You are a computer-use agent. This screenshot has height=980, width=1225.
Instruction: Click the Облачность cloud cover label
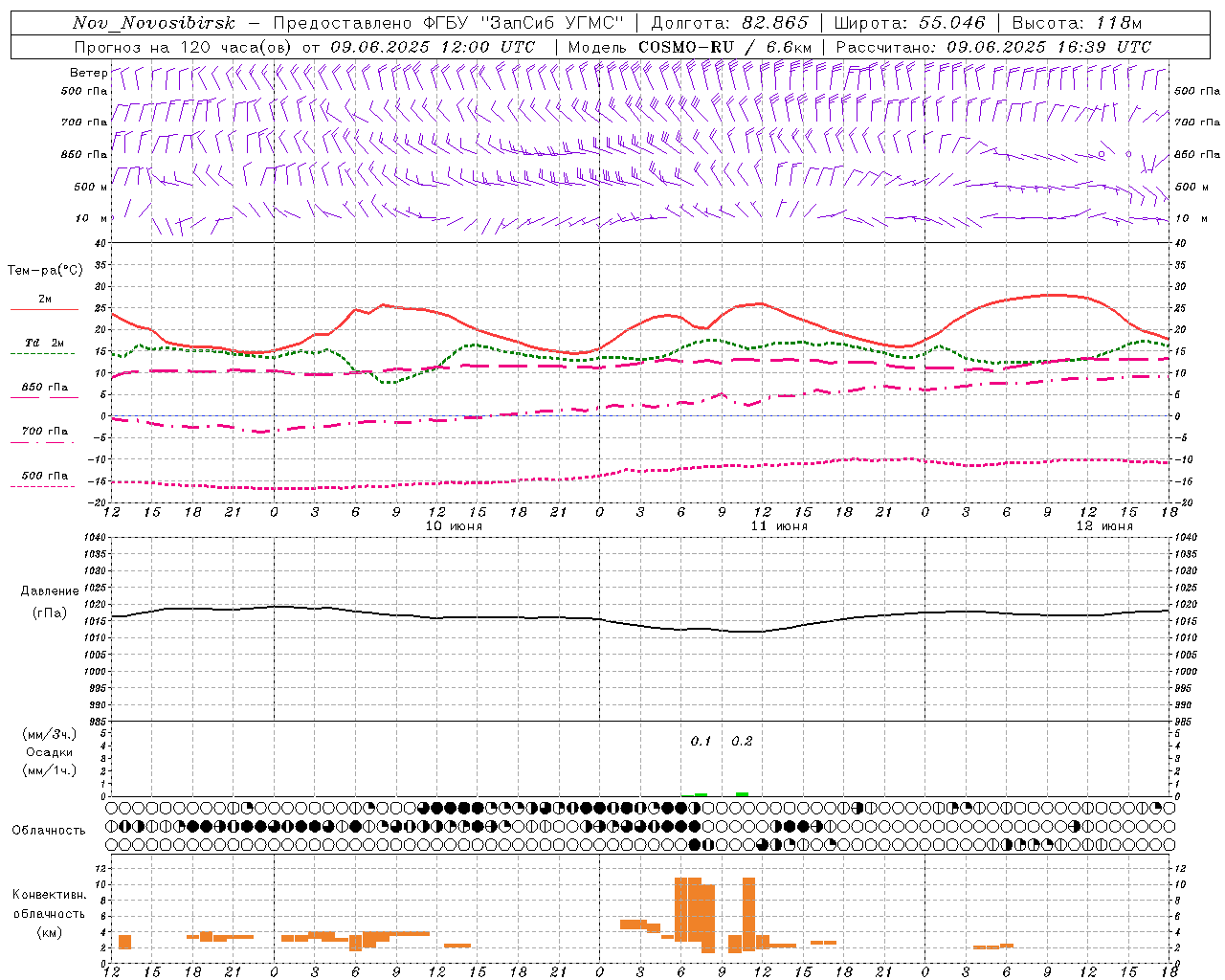[x=49, y=831]
